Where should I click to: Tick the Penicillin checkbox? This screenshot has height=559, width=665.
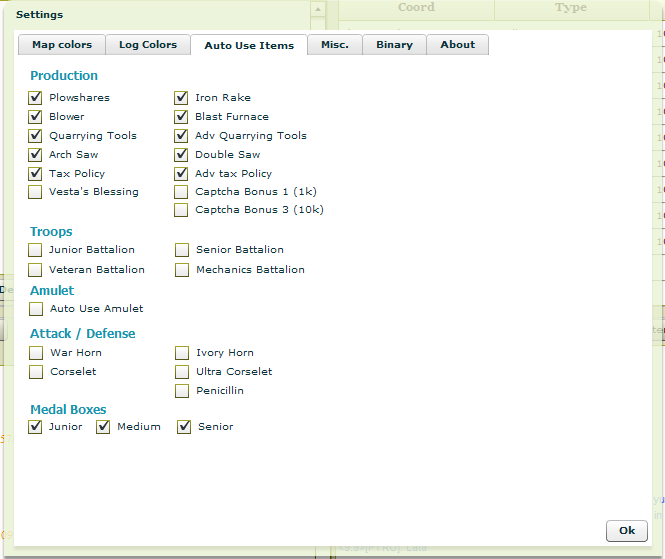[181, 391]
